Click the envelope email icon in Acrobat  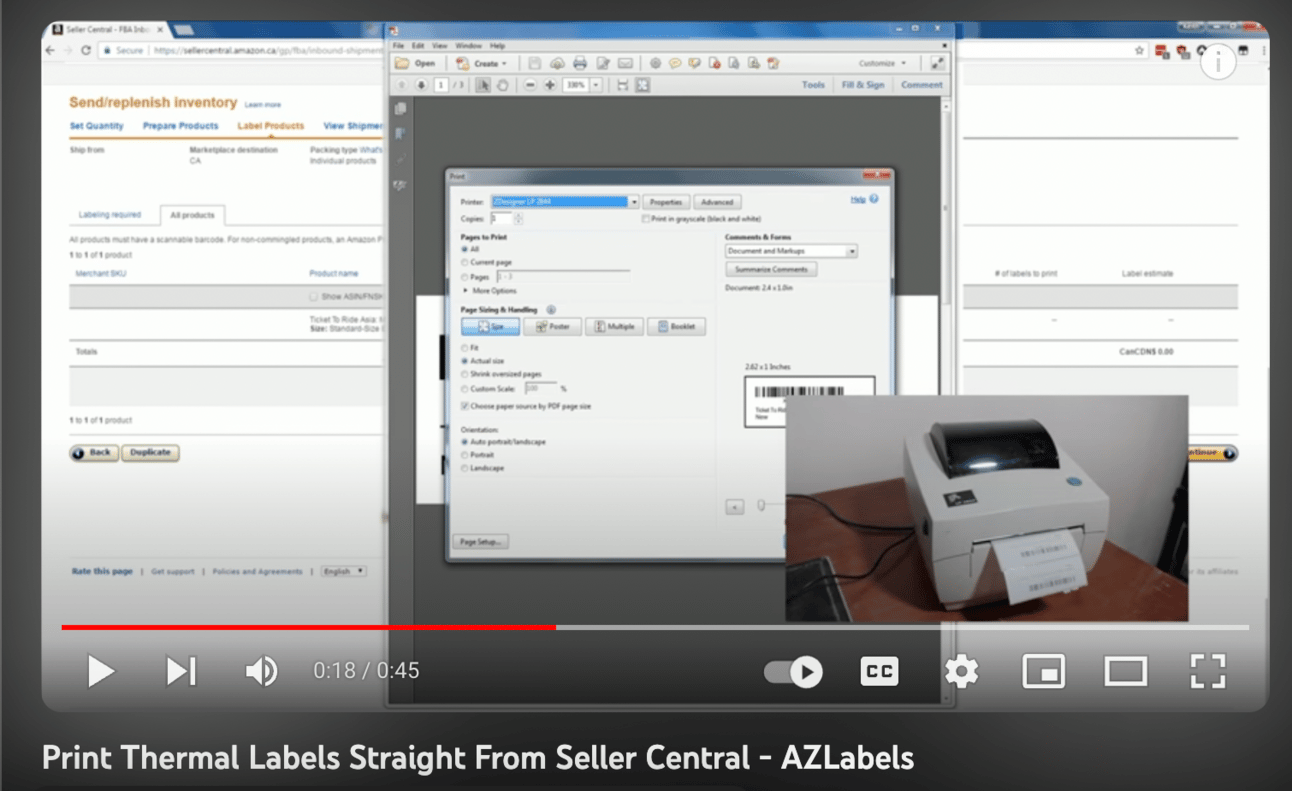click(x=625, y=63)
